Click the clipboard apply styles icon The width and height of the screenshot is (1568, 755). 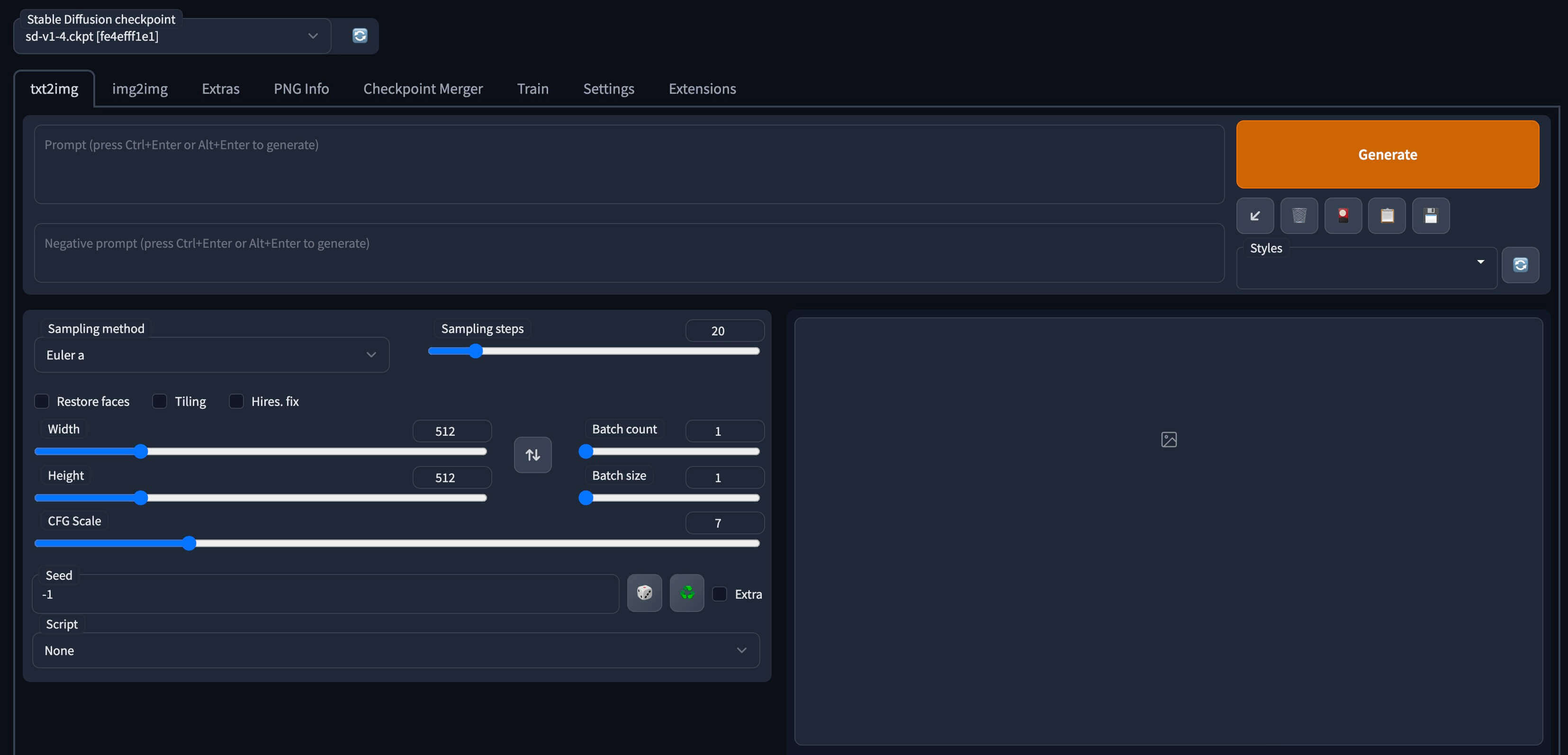pos(1386,216)
